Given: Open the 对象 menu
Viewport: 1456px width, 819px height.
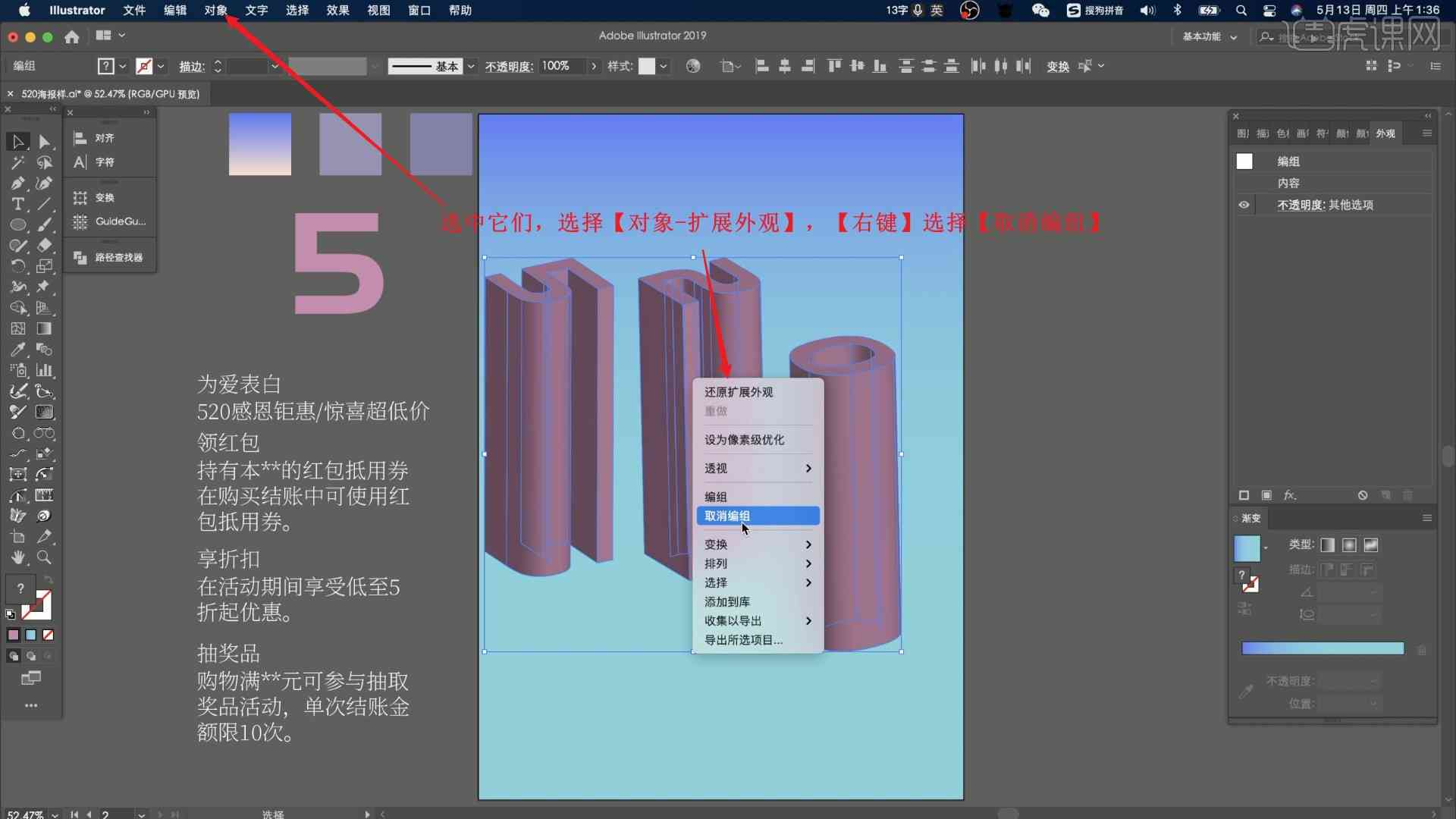Looking at the screenshot, I should [215, 11].
